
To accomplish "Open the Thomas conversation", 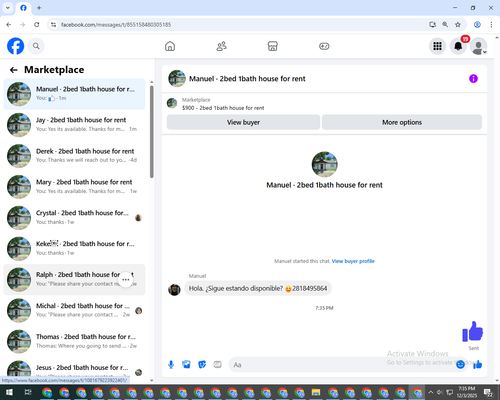I will pos(74,342).
